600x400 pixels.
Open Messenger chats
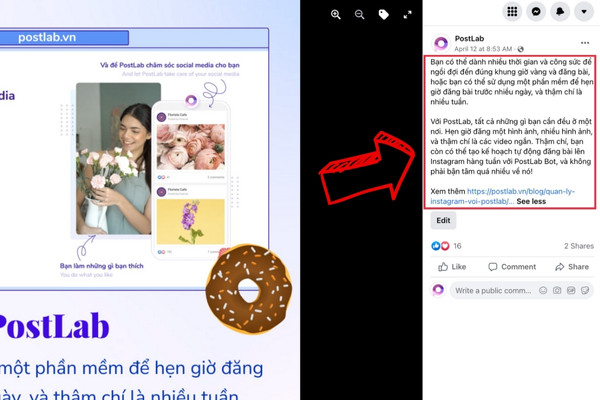point(536,12)
